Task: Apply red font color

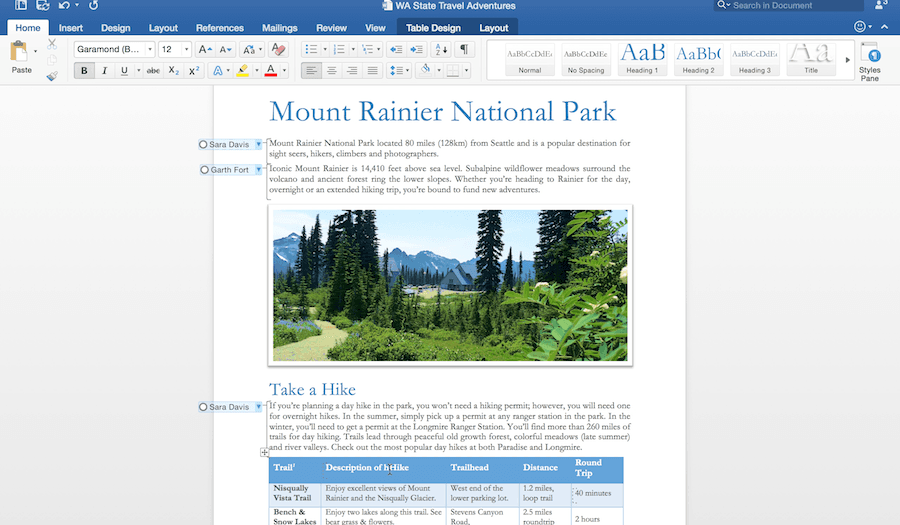Action: 271,71
